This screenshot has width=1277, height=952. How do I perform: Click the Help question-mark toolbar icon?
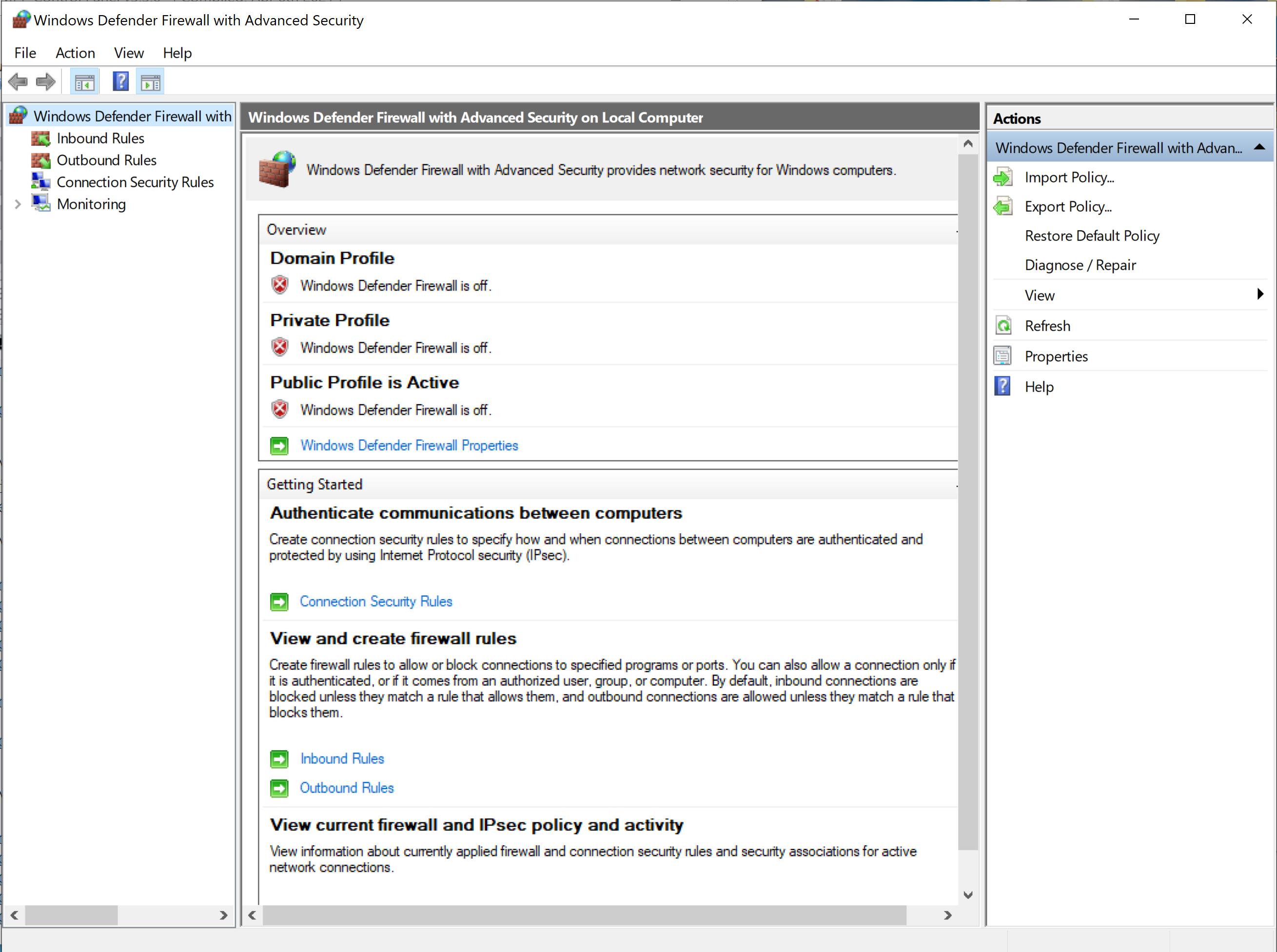[120, 82]
